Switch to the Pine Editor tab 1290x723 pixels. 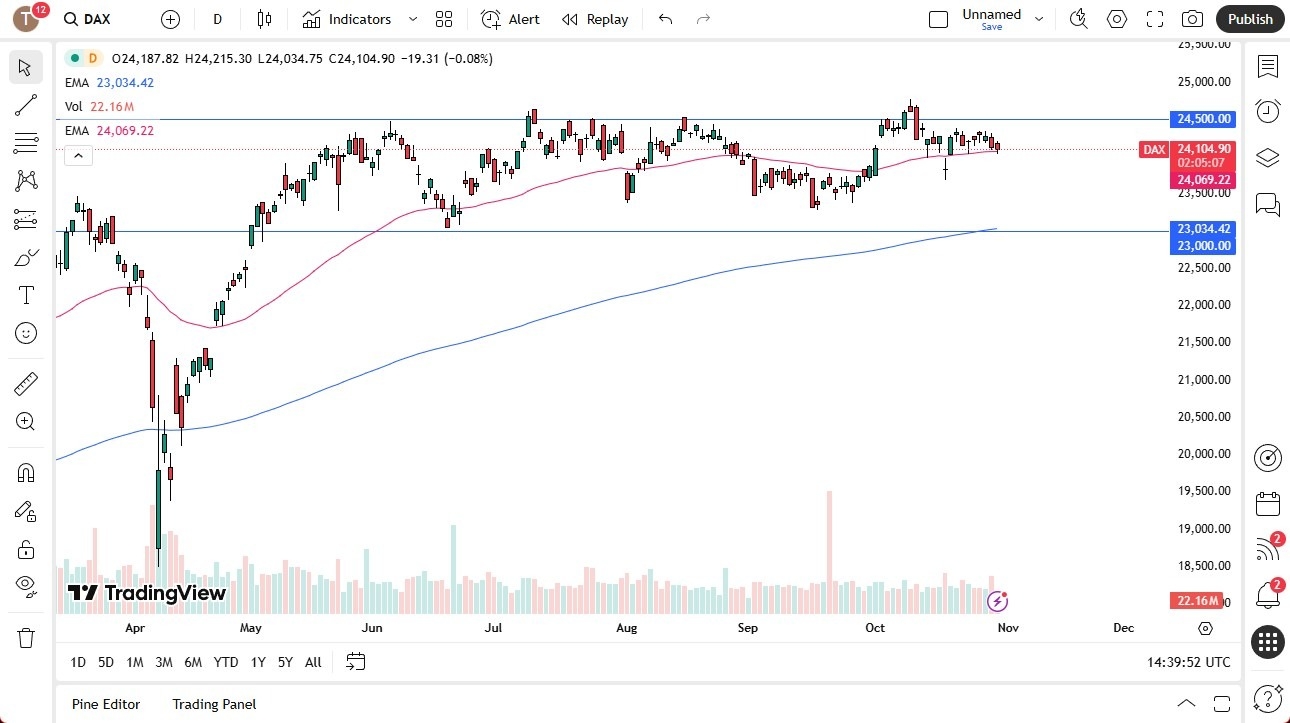[x=105, y=704]
